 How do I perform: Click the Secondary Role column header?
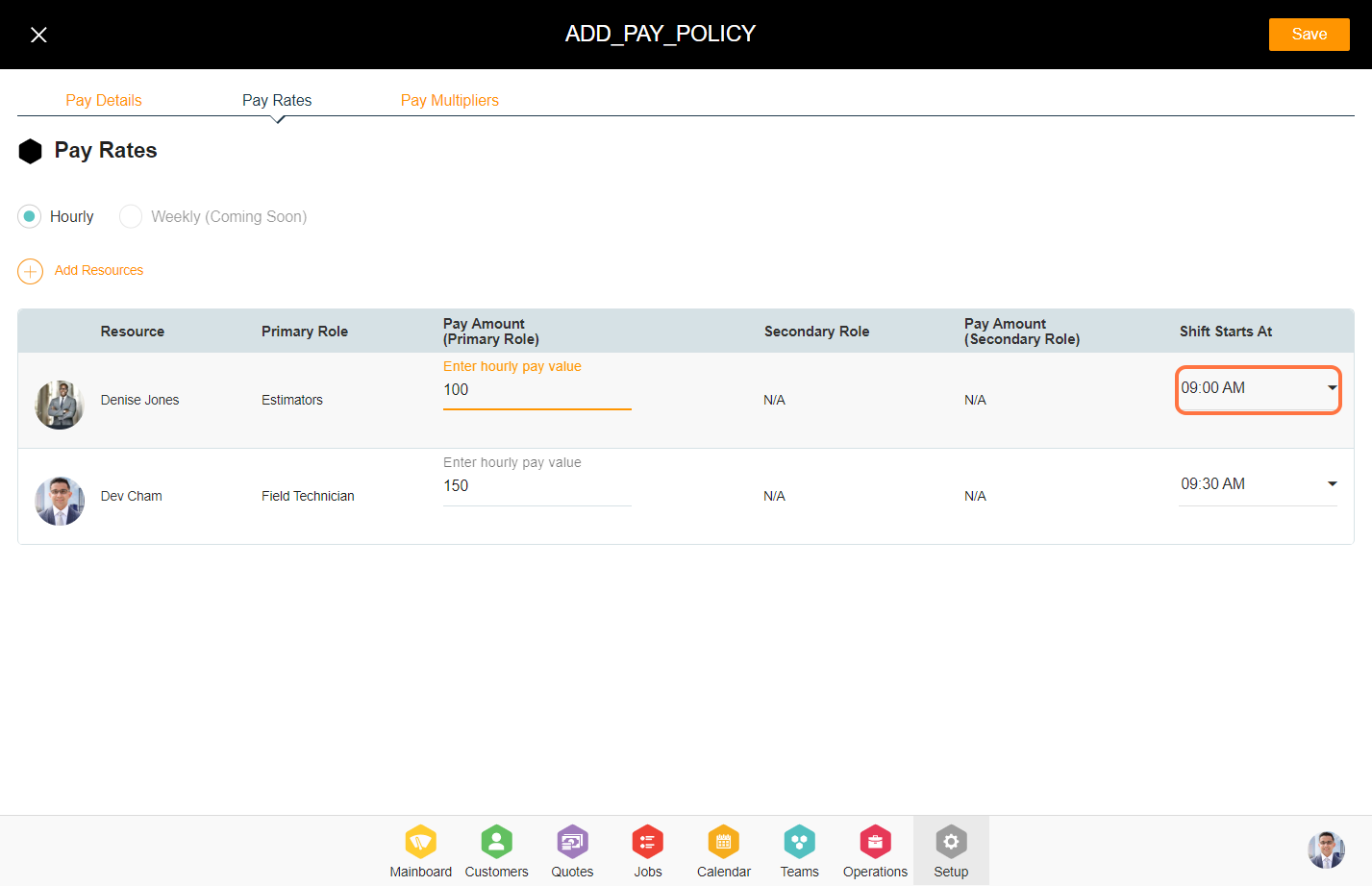816,332
